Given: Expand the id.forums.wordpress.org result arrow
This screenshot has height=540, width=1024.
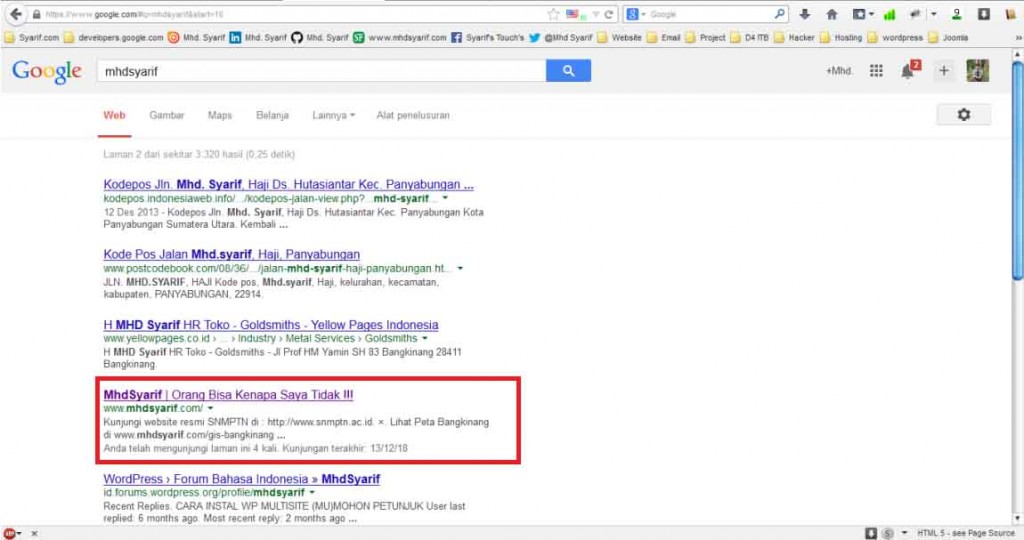Looking at the screenshot, I should 312,492.
